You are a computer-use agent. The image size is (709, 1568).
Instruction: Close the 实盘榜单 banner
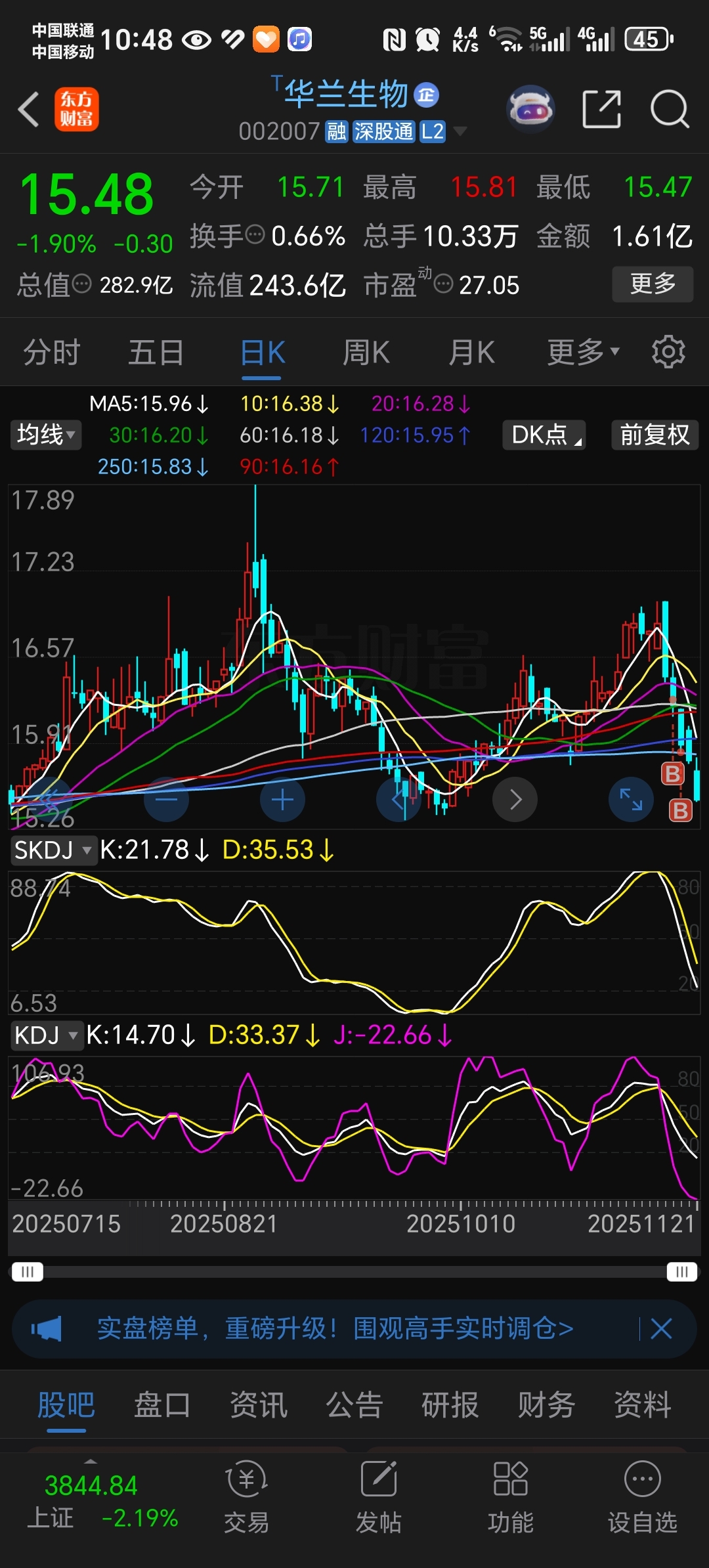[661, 1329]
